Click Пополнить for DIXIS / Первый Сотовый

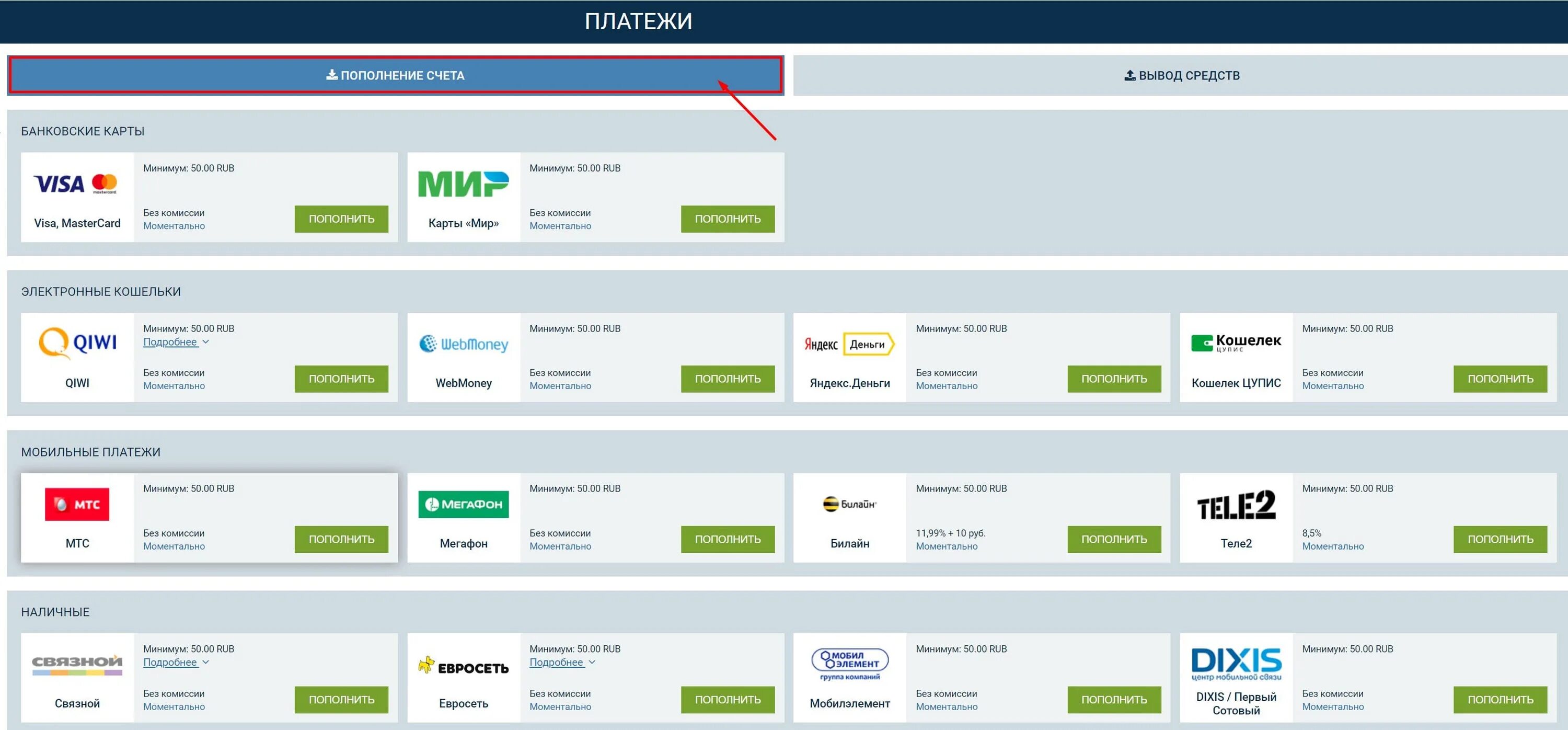tap(1500, 700)
